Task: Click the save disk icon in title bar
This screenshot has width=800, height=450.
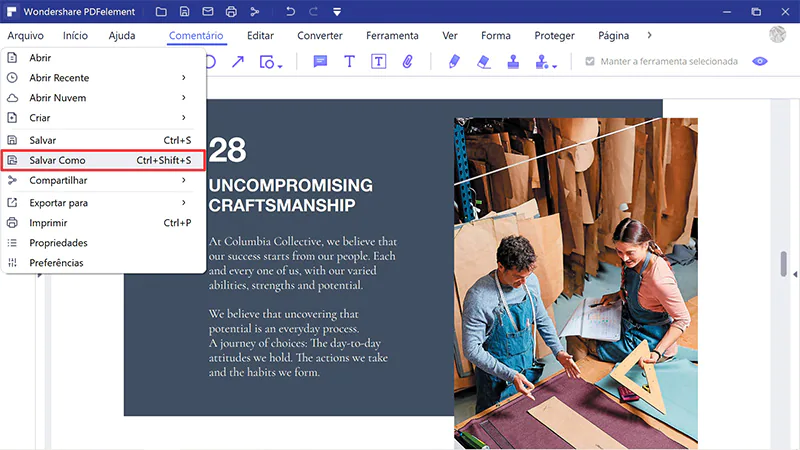Action: click(184, 11)
